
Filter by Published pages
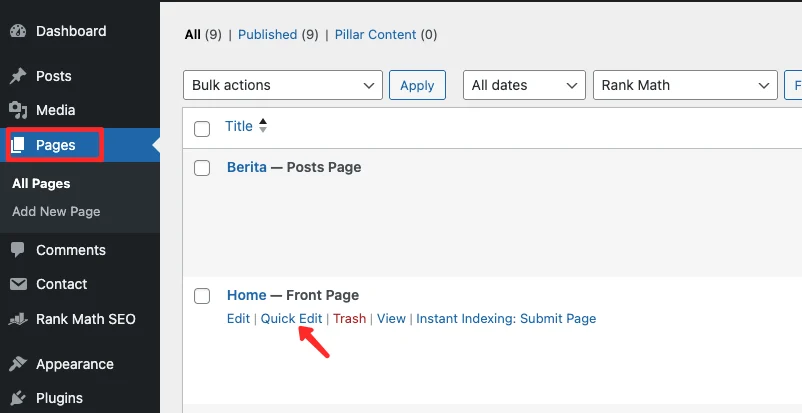pos(268,35)
